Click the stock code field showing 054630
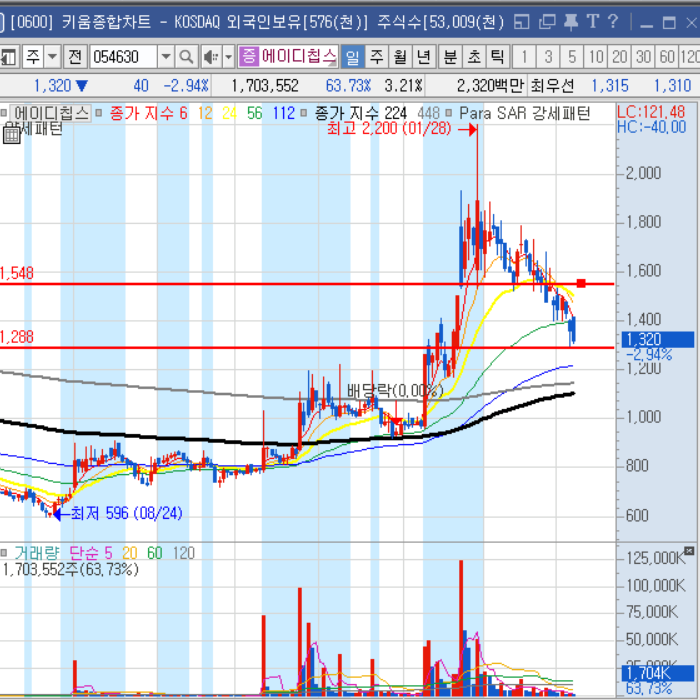Screen dimensions: 700x700 (124, 57)
